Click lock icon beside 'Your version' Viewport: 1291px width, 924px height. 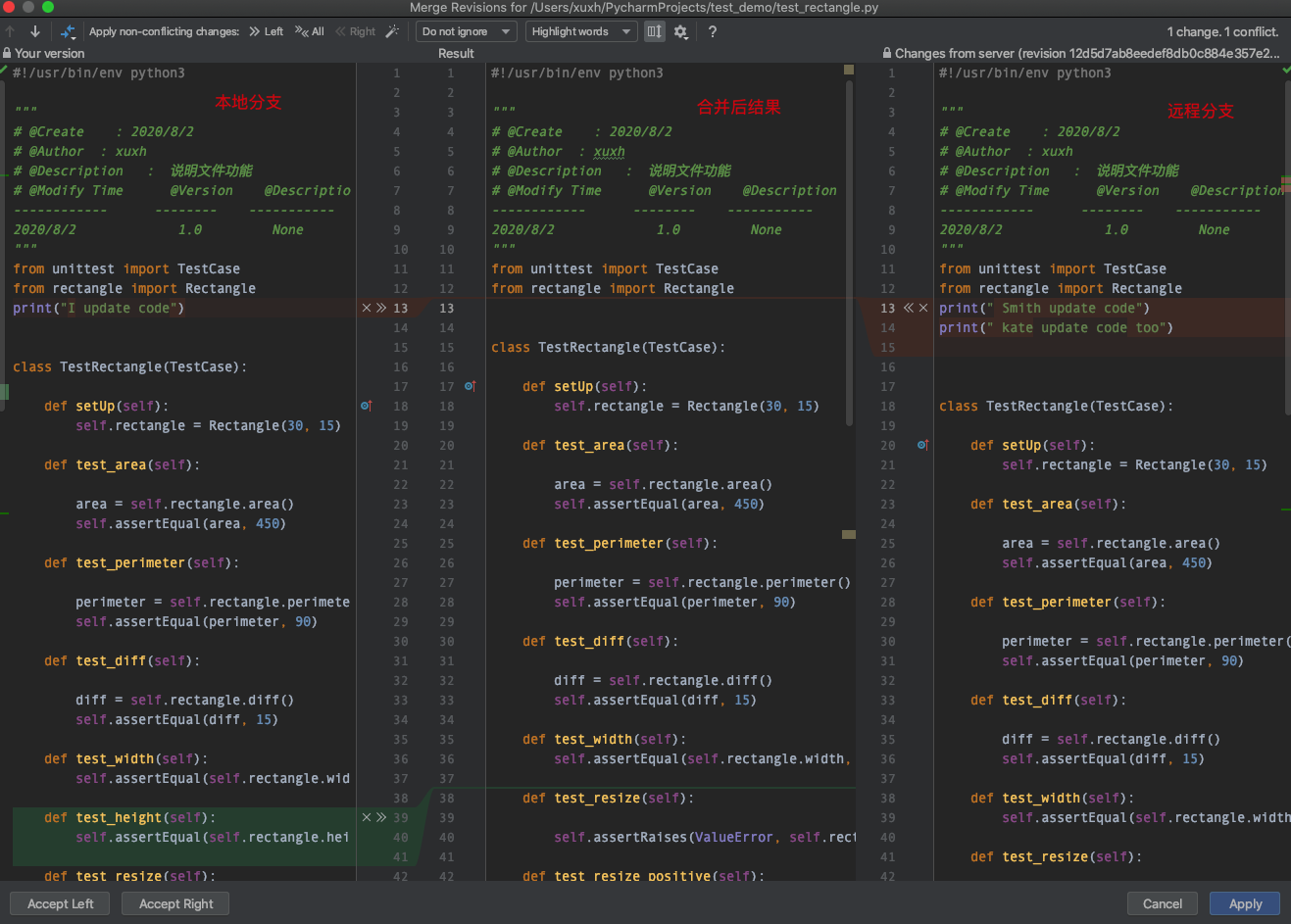(x=7, y=53)
